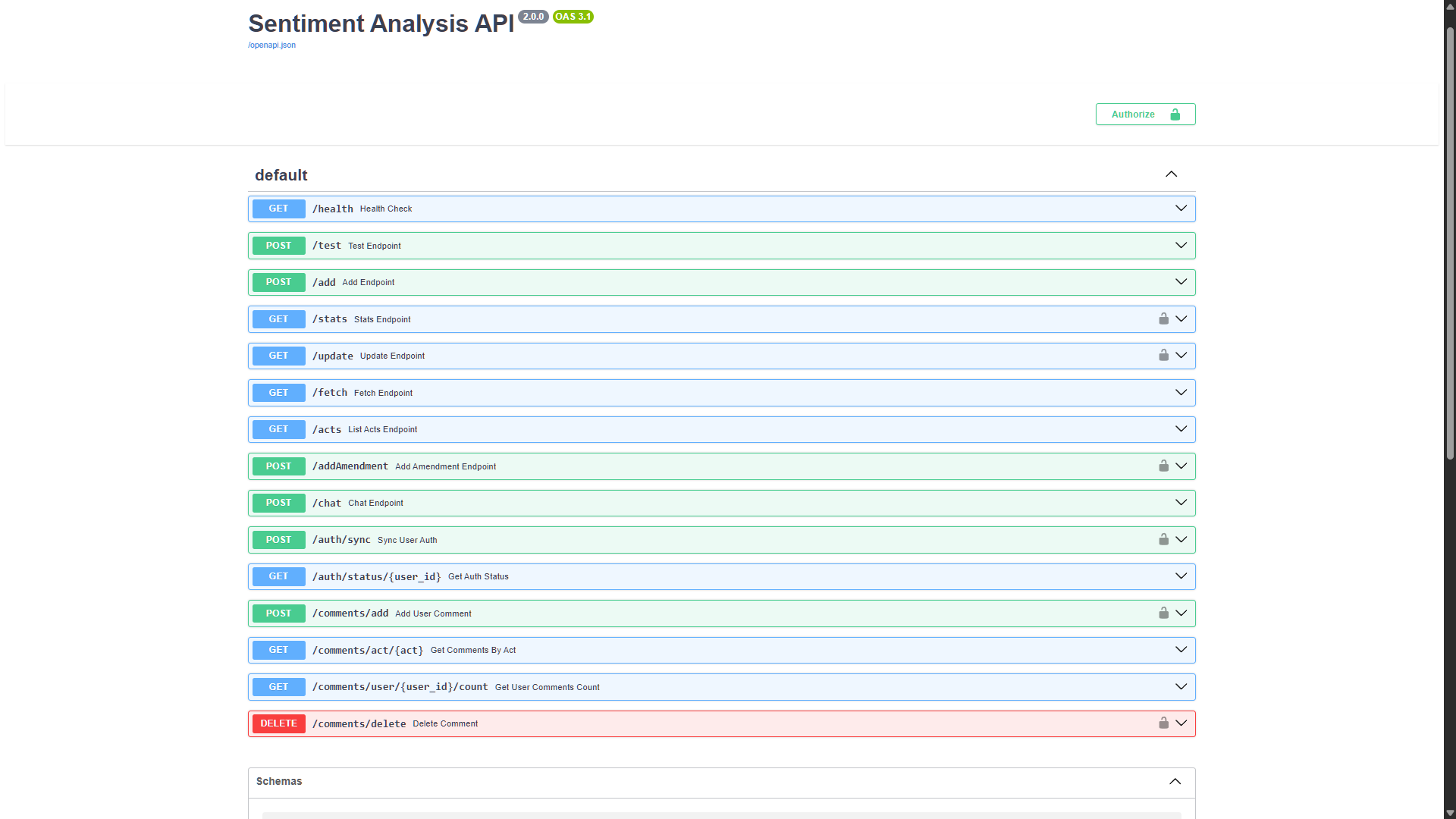The width and height of the screenshot is (1456, 819).
Task: Select the Sentiment Analysis API title
Action: [x=380, y=24]
